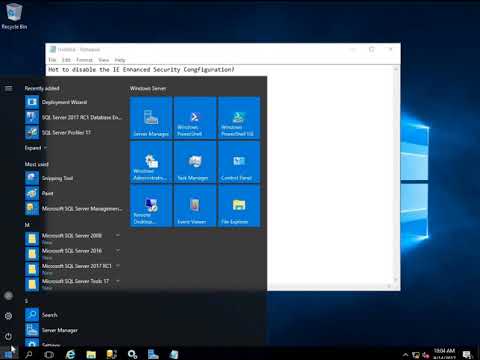The image size is (480, 360).
Task: Expand the Microsoft SQL Server 2016 folder
Action: coord(74,253)
